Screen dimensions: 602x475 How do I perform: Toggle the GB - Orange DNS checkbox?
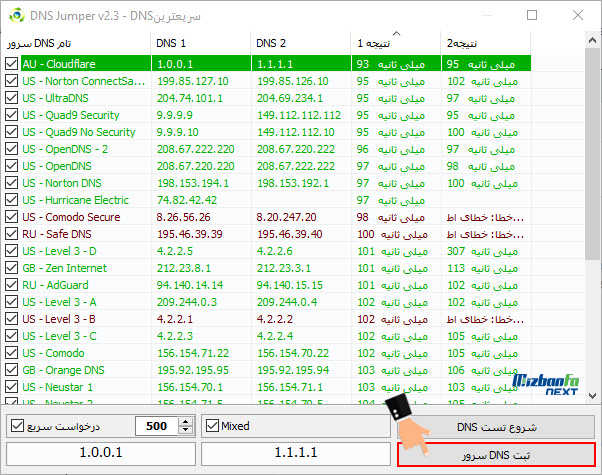pos(12,370)
